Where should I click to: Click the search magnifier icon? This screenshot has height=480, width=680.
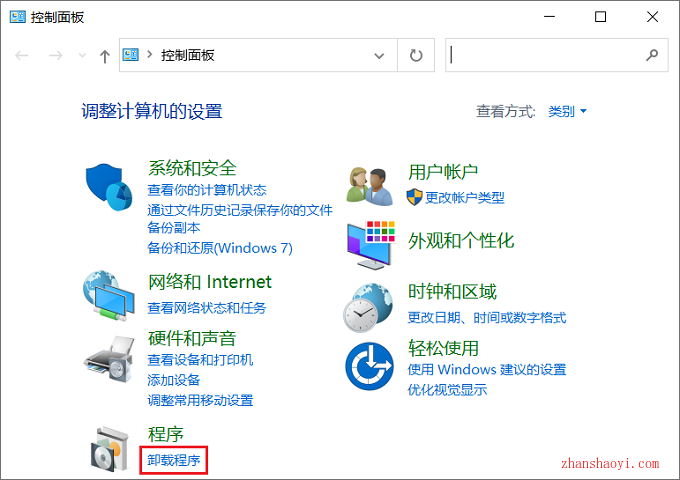[x=651, y=55]
